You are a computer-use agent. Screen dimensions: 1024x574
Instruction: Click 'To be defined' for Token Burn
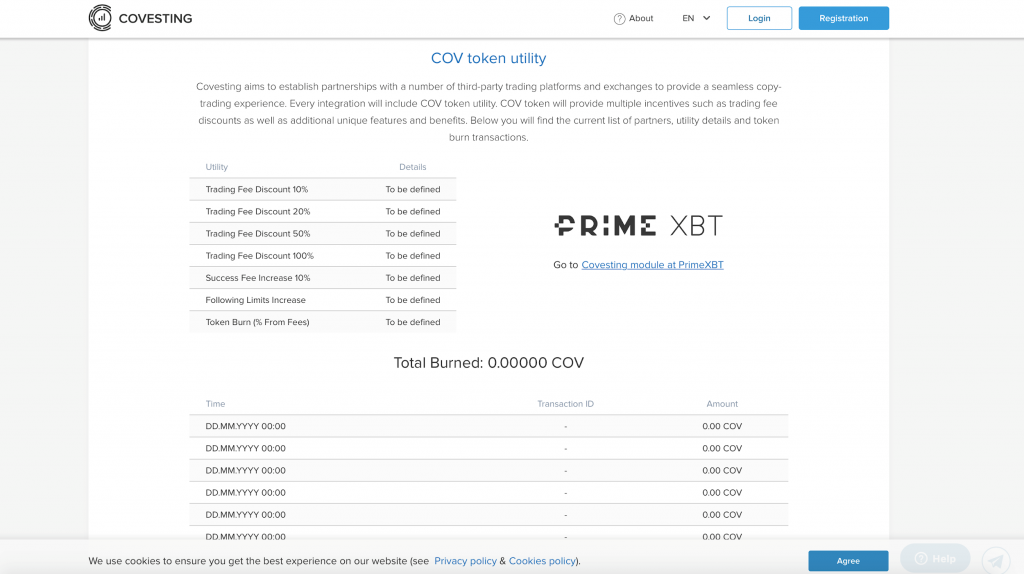point(413,322)
